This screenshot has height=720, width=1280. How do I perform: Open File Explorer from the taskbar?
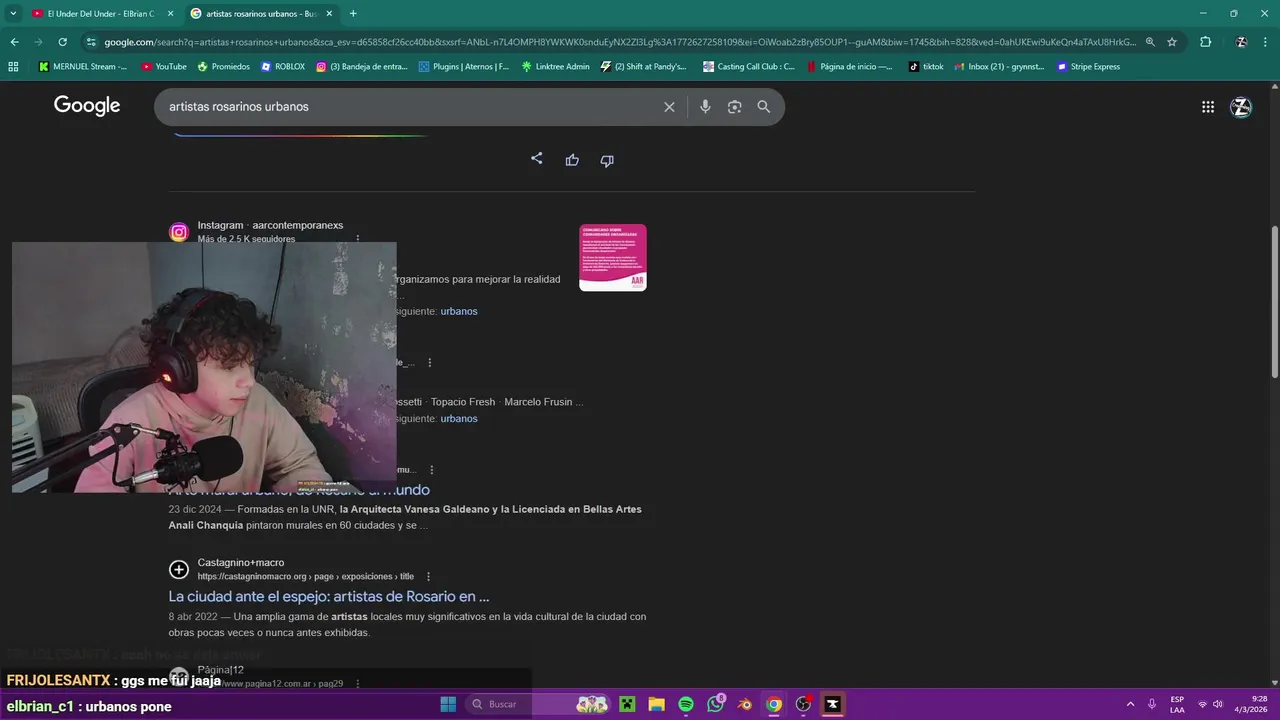tap(656, 704)
